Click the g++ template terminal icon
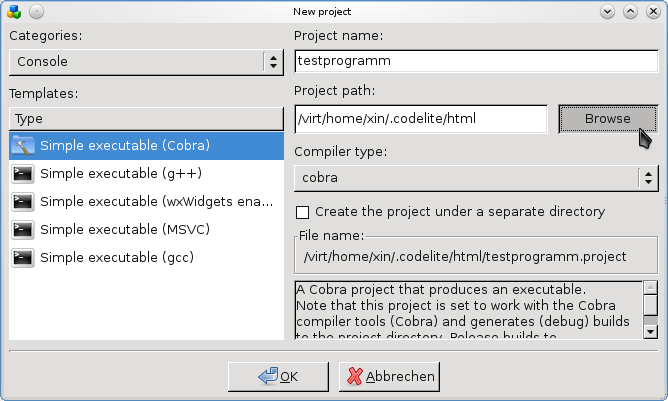This screenshot has width=668, height=401. tap(23, 174)
